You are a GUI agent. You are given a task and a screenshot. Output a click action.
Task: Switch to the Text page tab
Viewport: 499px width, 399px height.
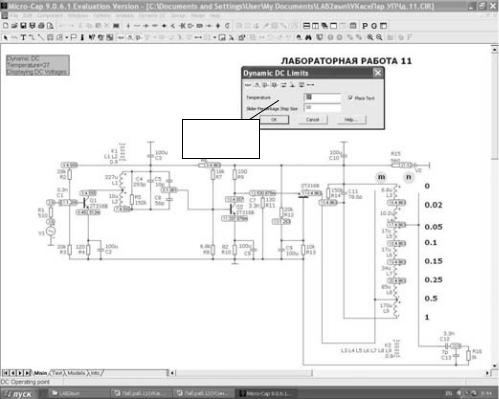pyautogui.click(x=57, y=373)
